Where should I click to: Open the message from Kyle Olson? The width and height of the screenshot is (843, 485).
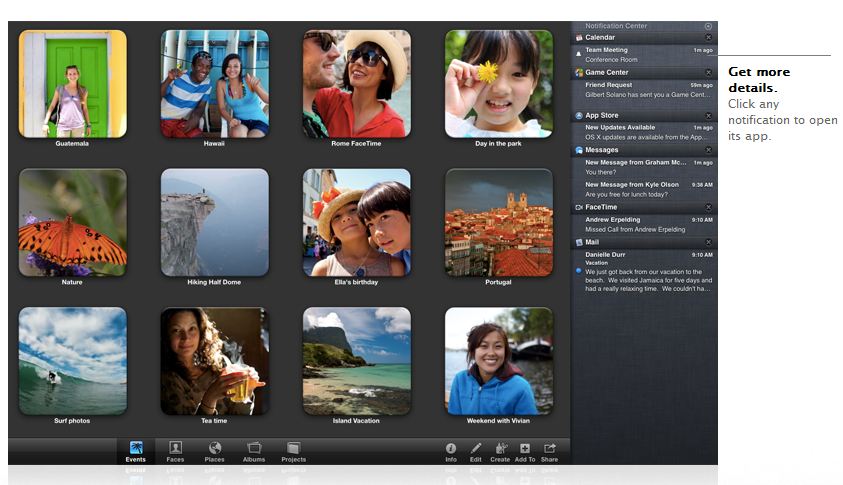pyautogui.click(x=644, y=189)
